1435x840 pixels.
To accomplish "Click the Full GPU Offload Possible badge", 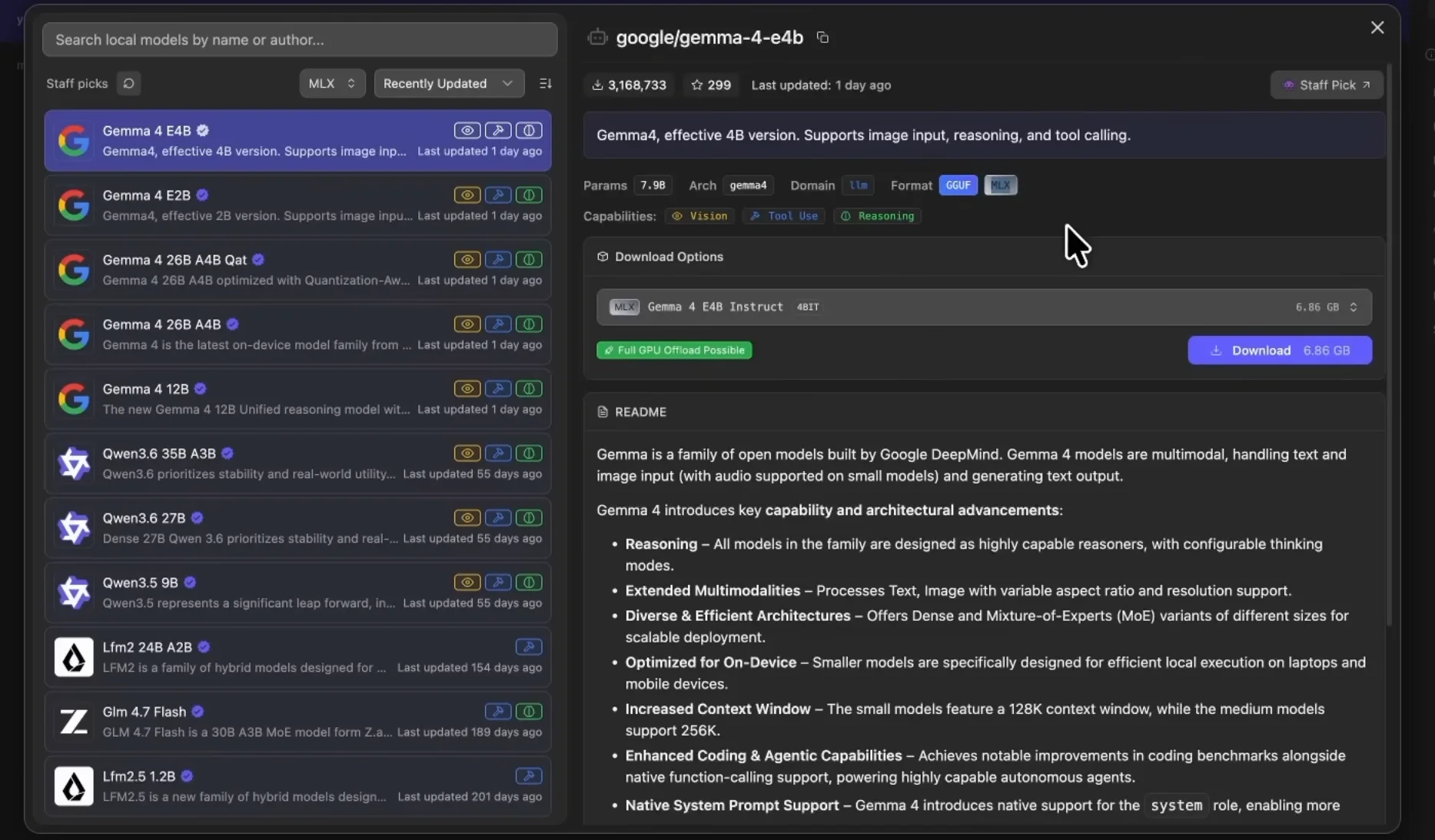I will (674, 350).
